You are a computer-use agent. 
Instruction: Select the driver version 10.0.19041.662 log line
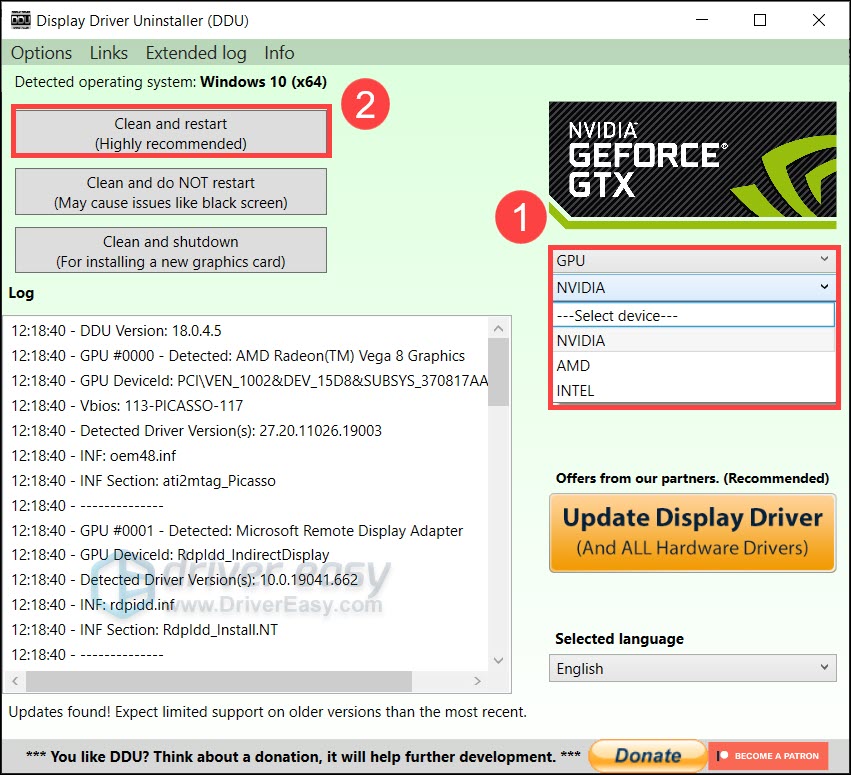click(185, 580)
